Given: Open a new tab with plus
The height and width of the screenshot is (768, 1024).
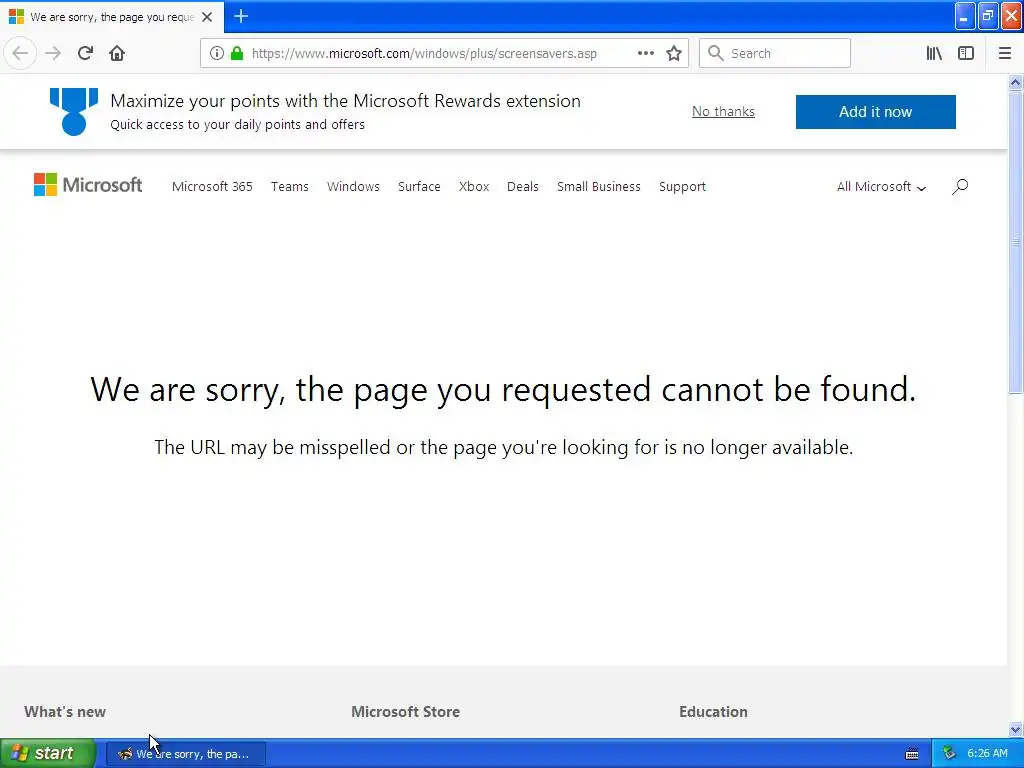Looking at the screenshot, I should point(241,16).
